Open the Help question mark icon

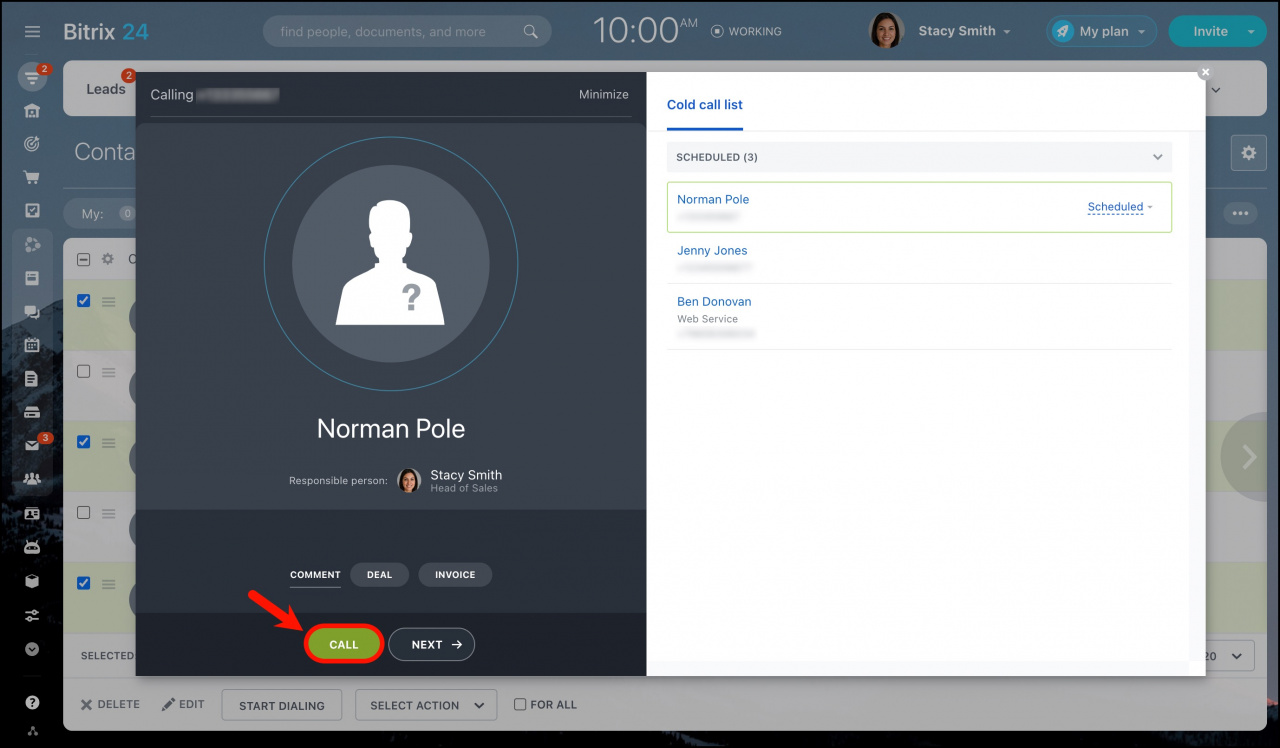point(32,703)
